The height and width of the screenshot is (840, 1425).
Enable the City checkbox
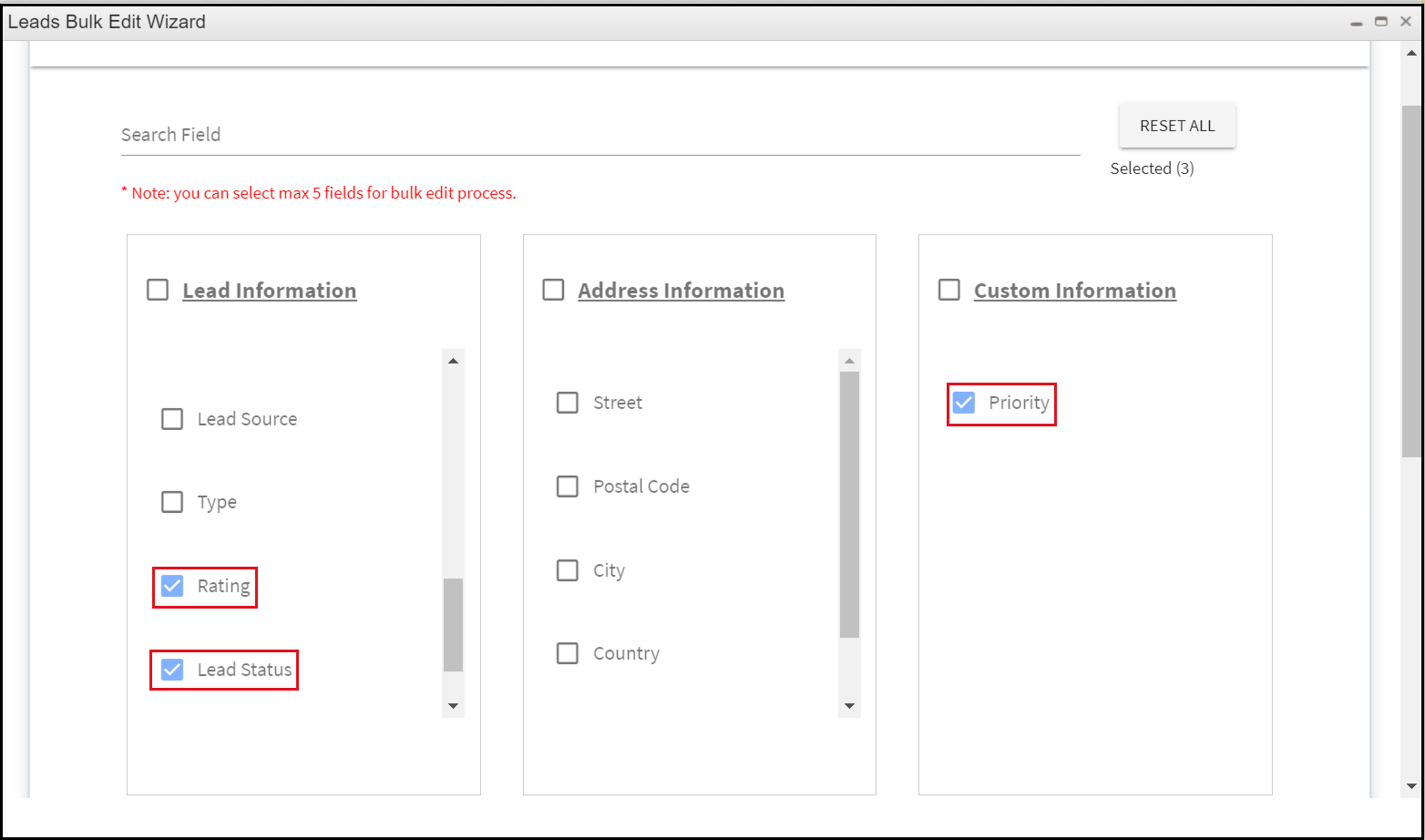567,569
